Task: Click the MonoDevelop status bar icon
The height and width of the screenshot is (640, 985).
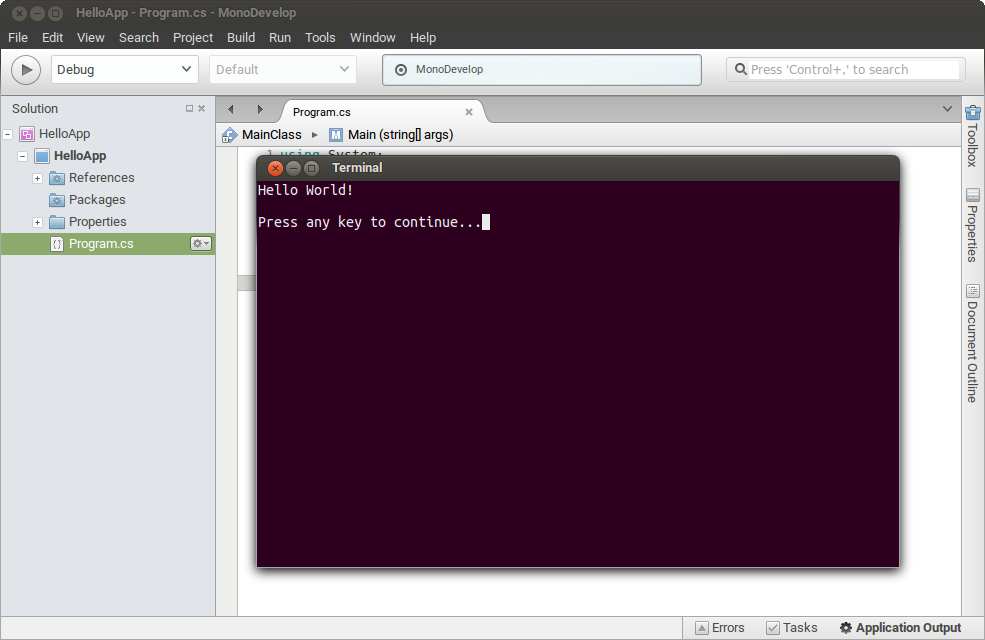Action: pos(401,70)
